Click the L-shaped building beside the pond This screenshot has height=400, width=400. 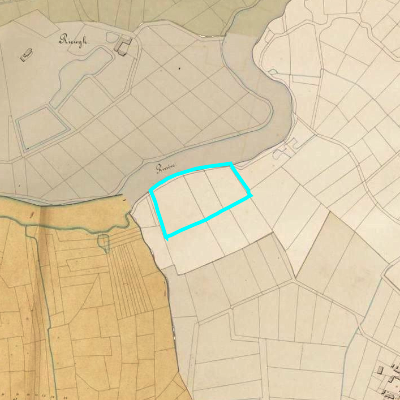click(x=122, y=44)
